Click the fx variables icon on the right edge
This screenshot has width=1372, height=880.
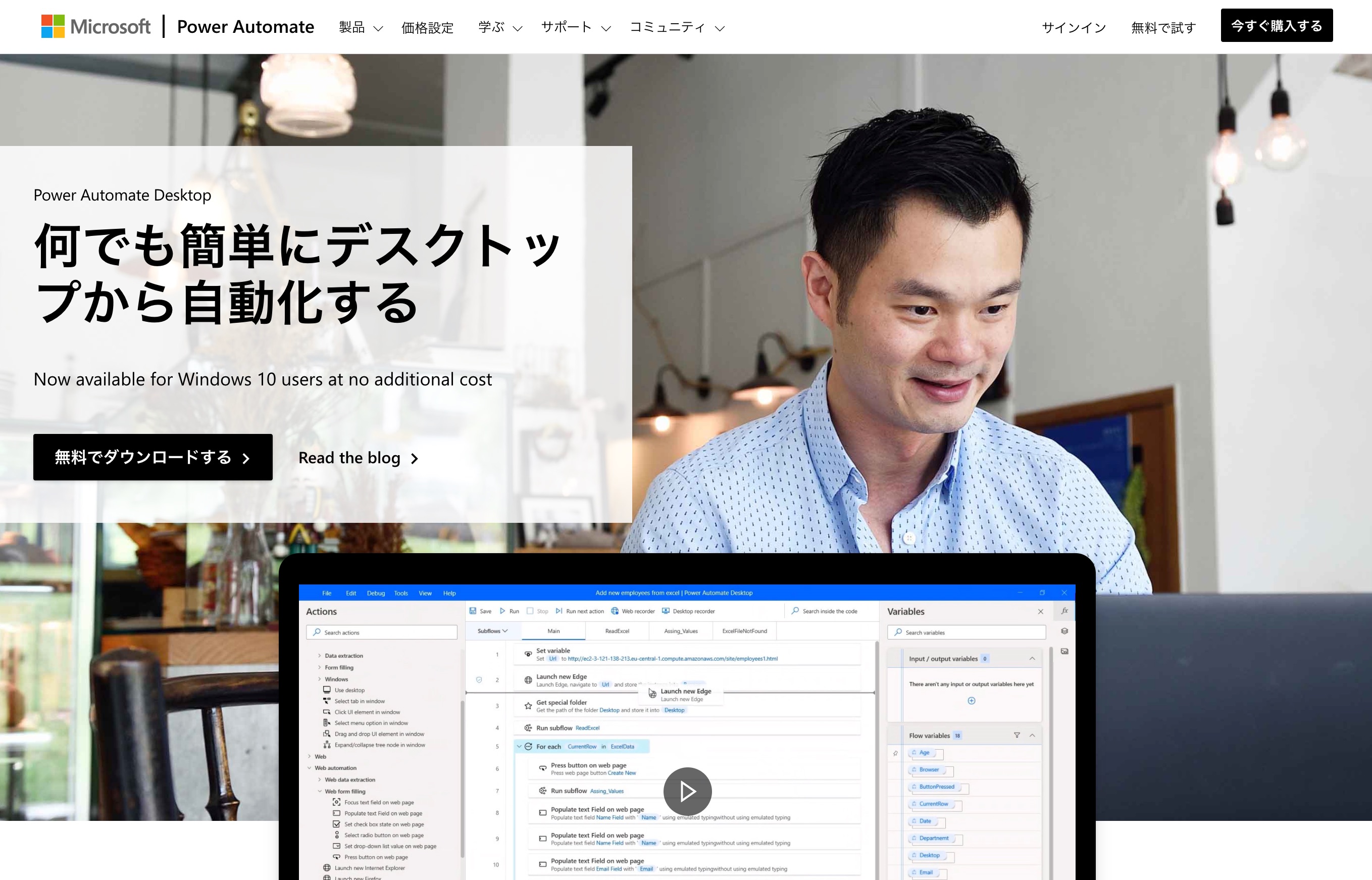pos(1064,611)
